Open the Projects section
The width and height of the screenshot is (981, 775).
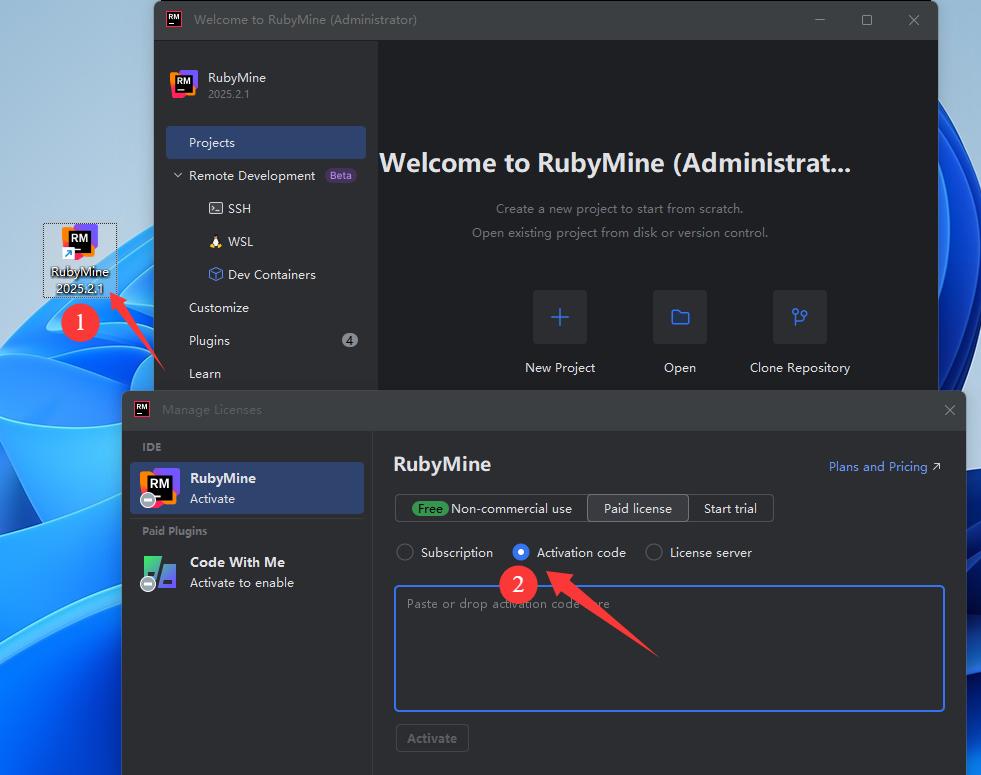[x=266, y=143]
